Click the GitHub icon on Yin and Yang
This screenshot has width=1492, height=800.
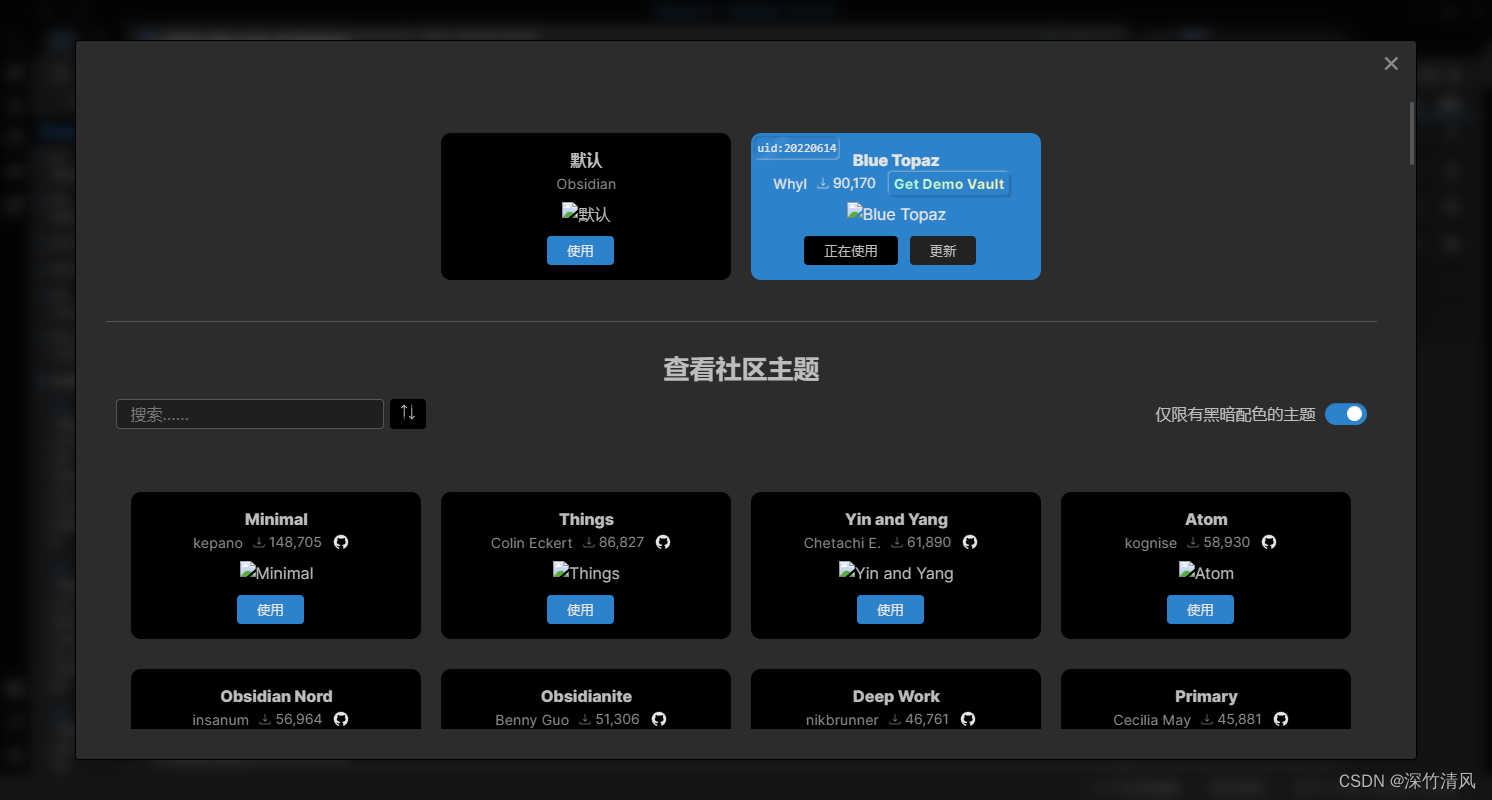coord(970,541)
